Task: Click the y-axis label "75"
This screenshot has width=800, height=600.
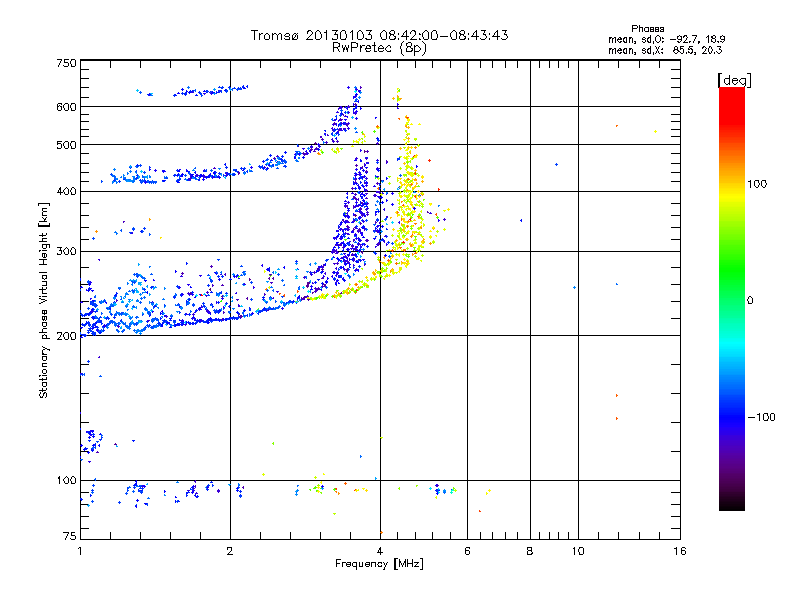Action: (70, 536)
